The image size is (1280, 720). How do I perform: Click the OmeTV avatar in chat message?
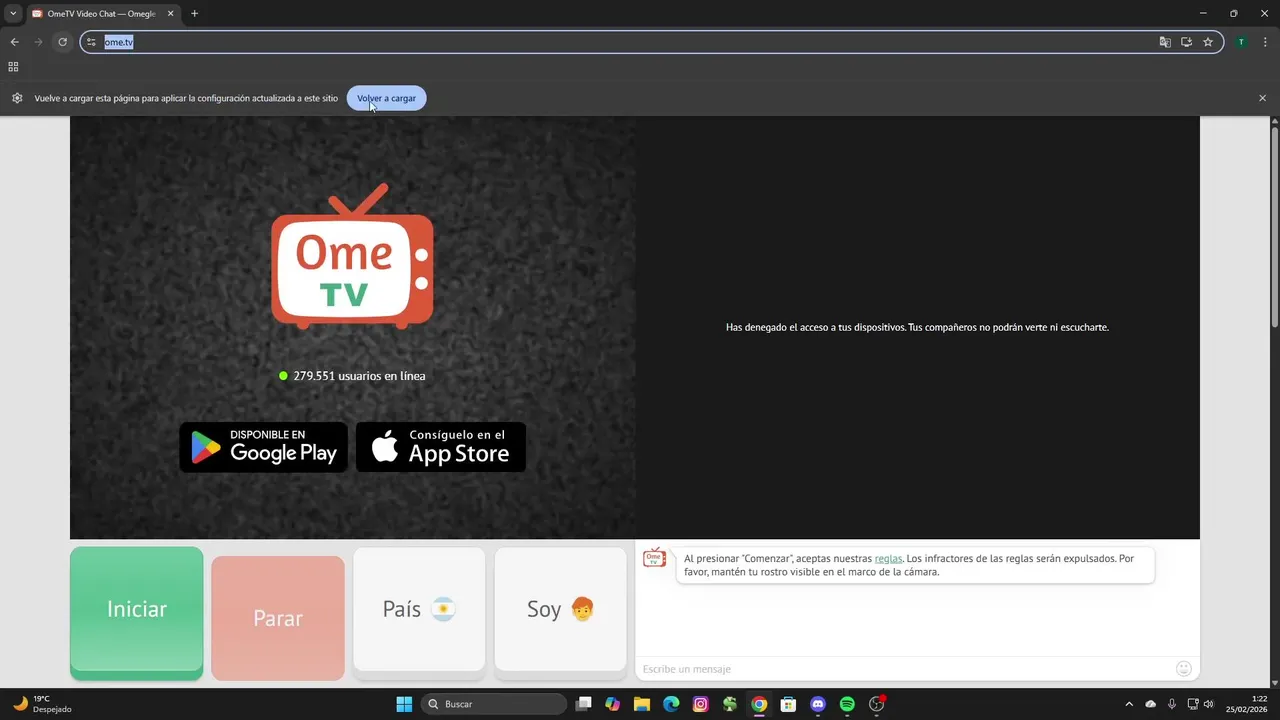coord(654,557)
